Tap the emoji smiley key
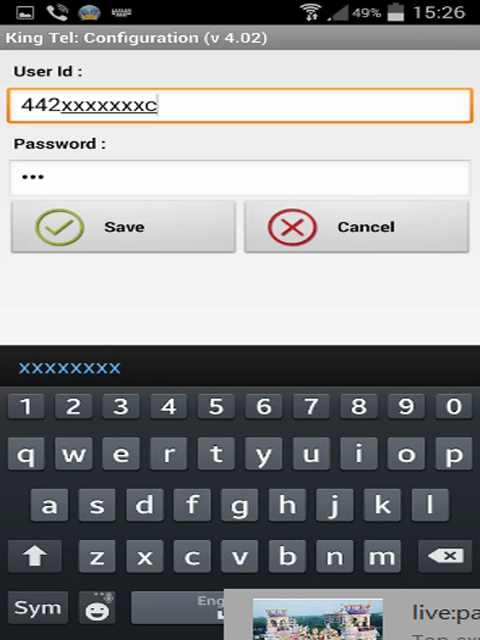This screenshot has width=480, height=640. [x=97, y=607]
